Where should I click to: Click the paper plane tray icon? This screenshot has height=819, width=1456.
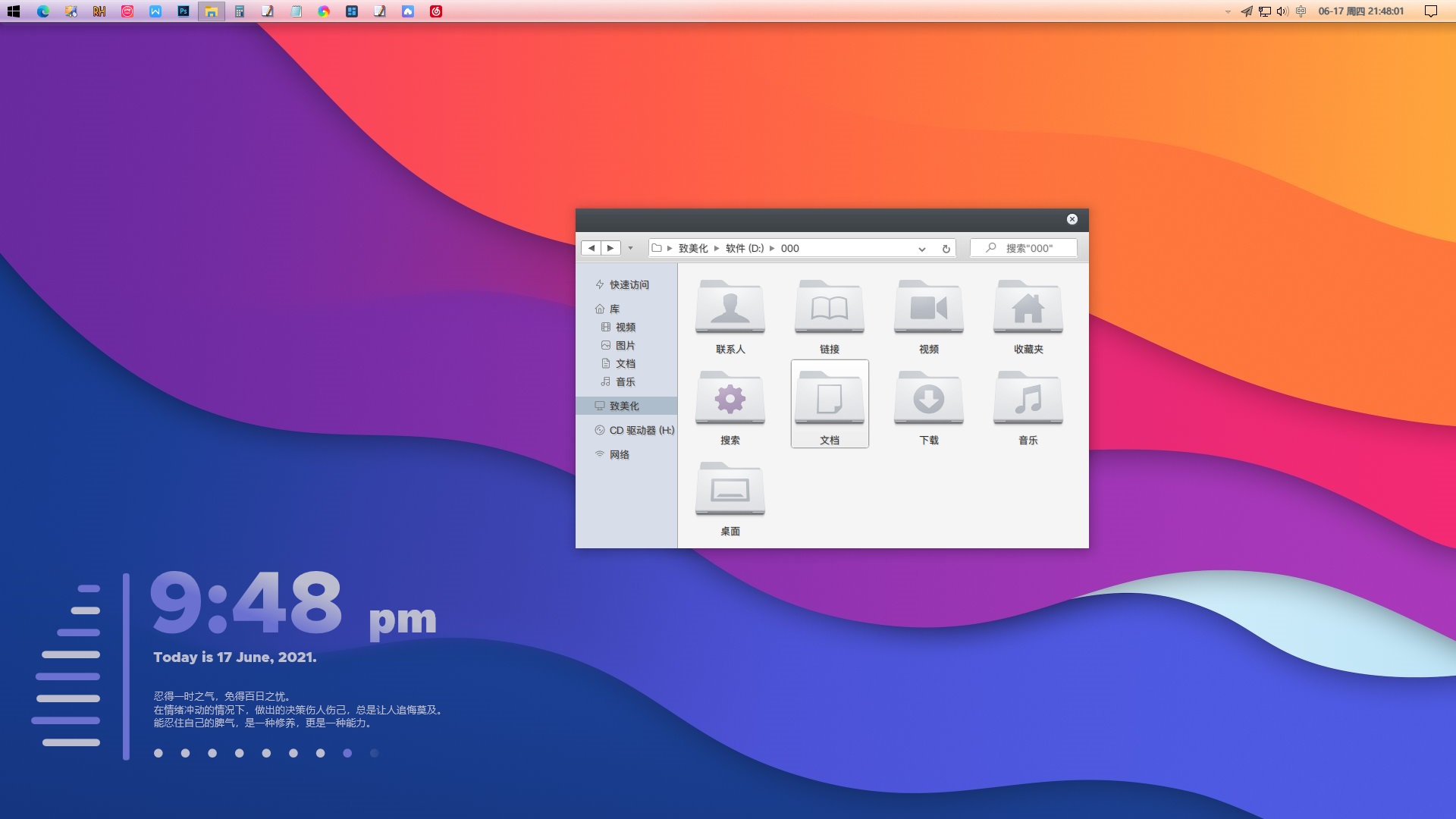[x=1246, y=11]
